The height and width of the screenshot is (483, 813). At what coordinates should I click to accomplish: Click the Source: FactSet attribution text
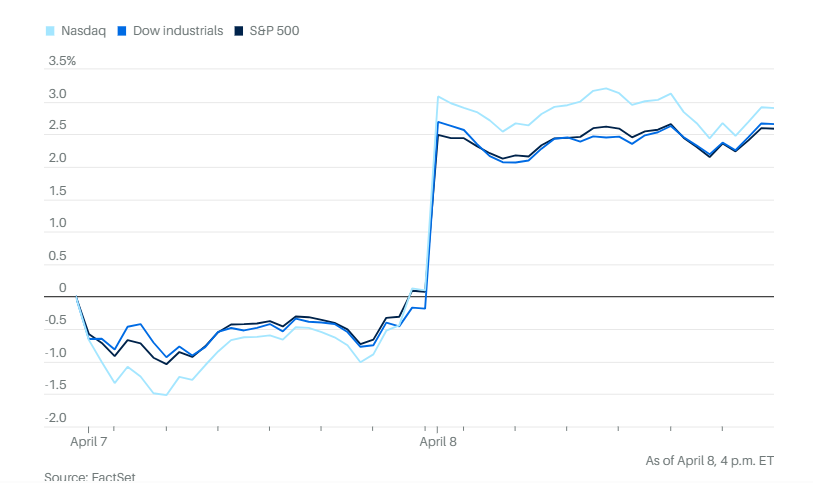(x=89, y=476)
